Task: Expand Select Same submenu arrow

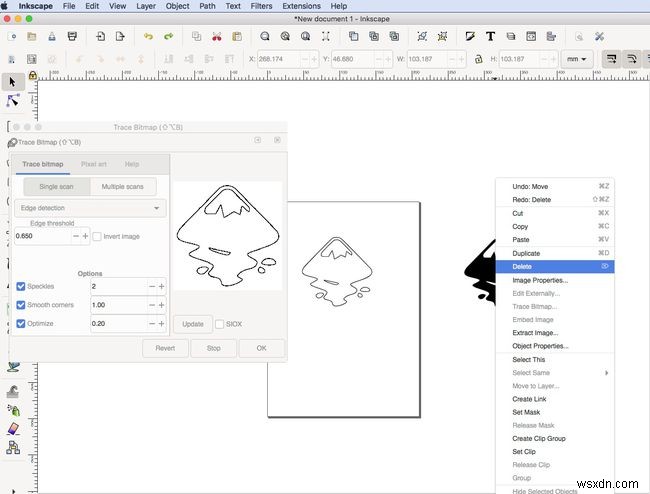Action: pos(606,373)
